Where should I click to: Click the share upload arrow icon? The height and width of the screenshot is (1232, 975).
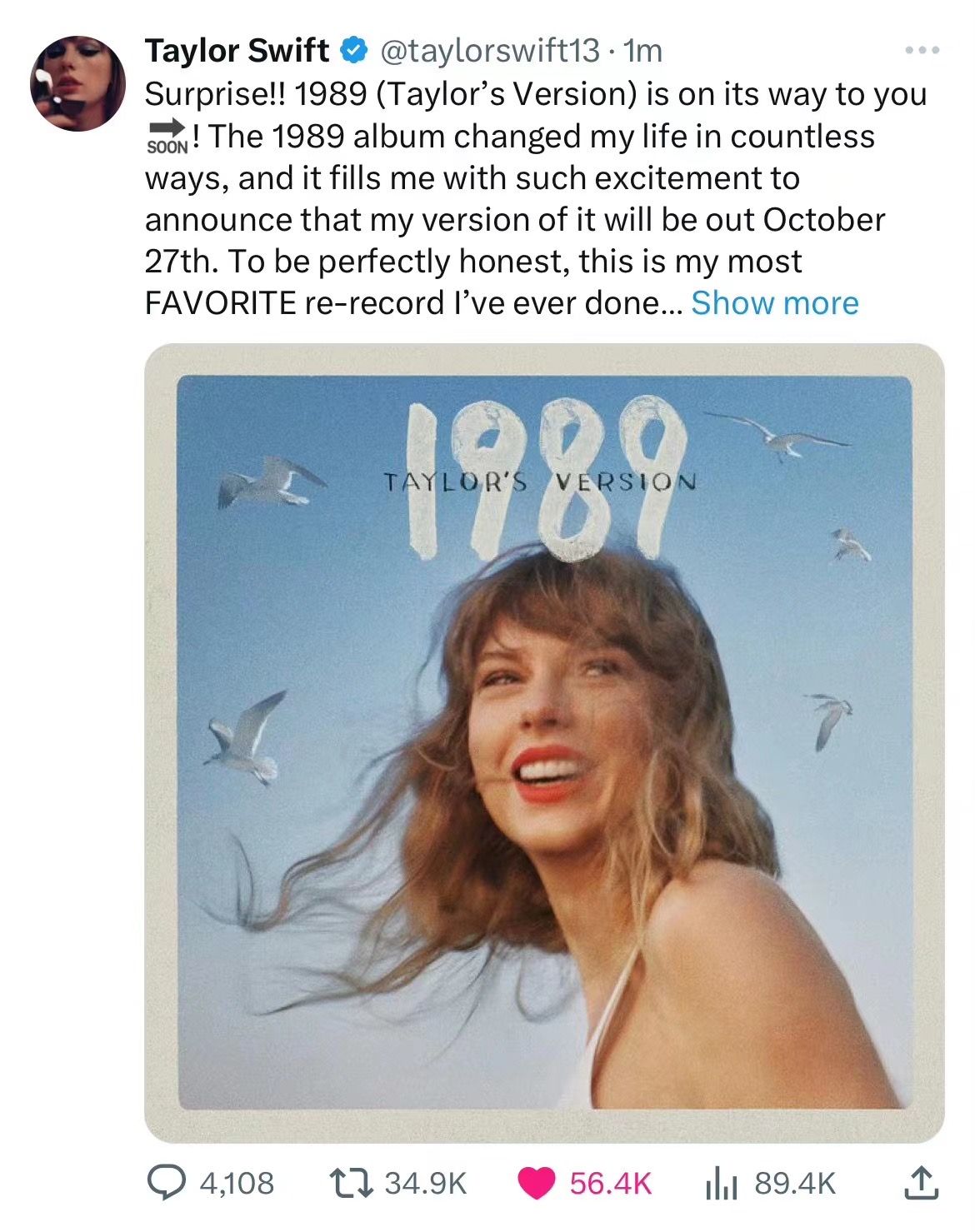point(921,1183)
